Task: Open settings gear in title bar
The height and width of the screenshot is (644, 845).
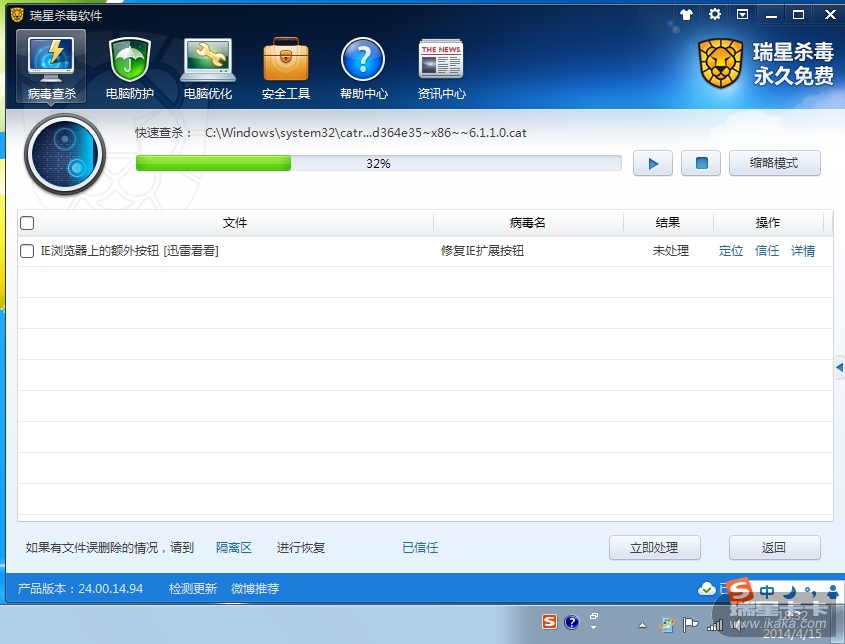Action: [x=715, y=15]
